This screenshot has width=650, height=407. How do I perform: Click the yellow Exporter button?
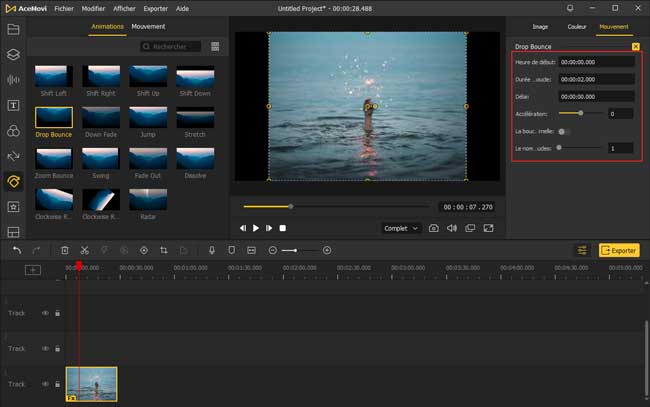(x=619, y=250)
